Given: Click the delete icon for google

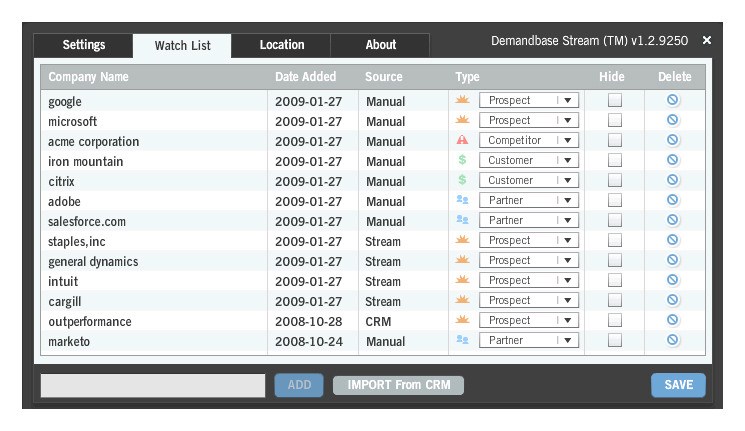Looking at the screenshot, I should coord(672,100).
